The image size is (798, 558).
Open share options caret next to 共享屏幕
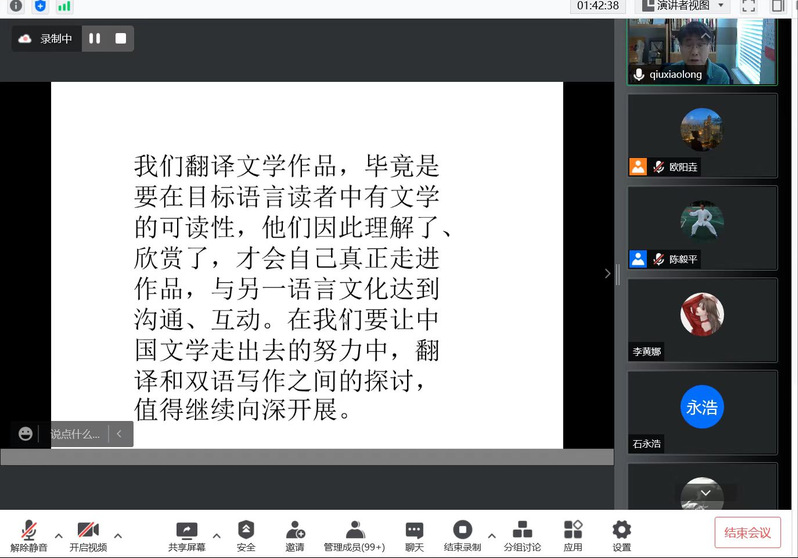pos(217,536)
